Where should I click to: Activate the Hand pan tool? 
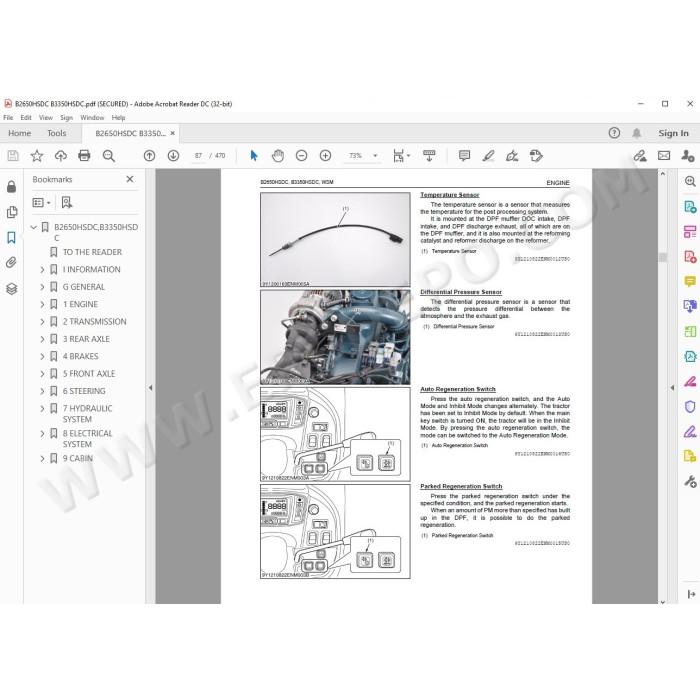point(278,155)
